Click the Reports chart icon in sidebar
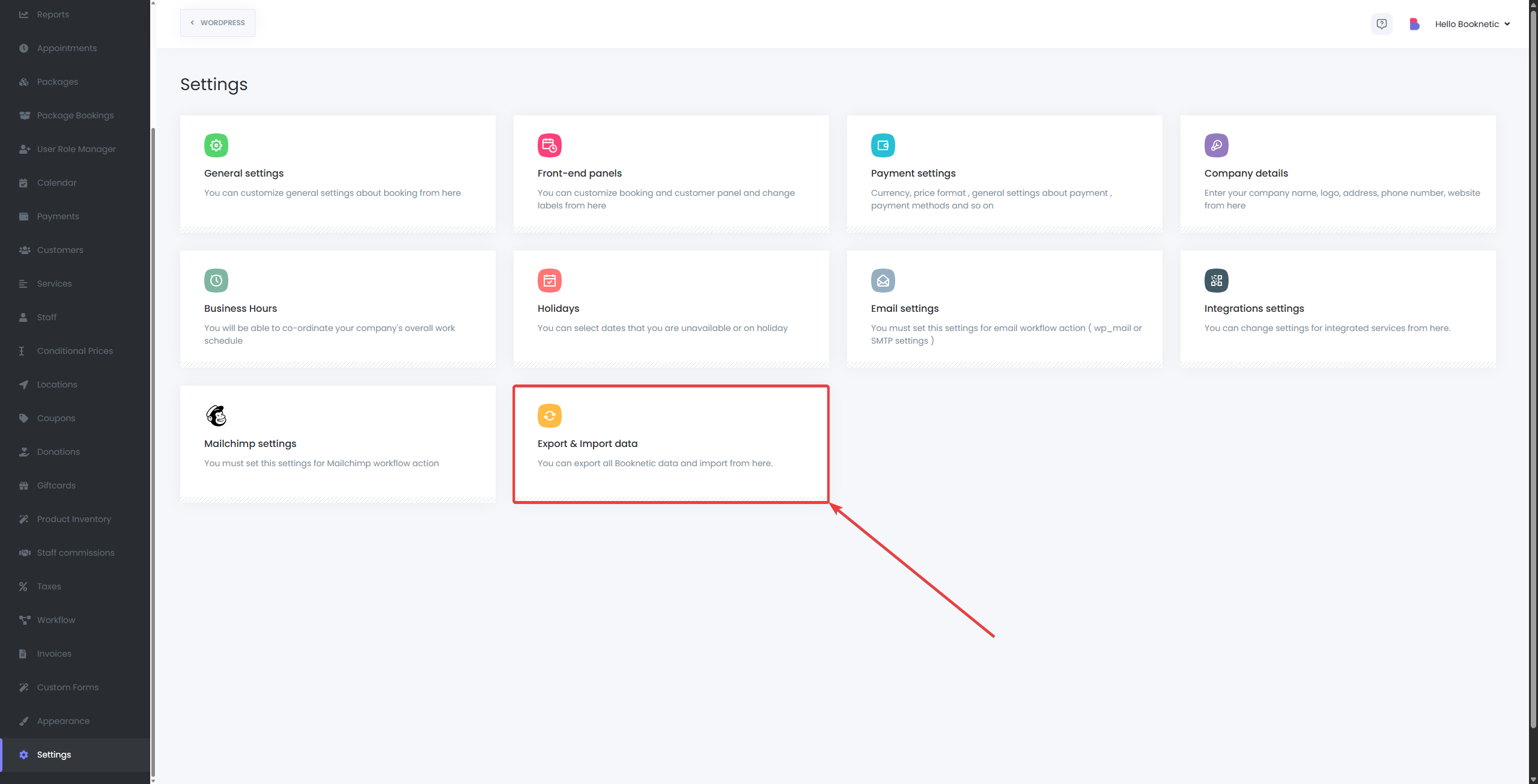This screenshot has width=1538, height=784. point(23,14)
